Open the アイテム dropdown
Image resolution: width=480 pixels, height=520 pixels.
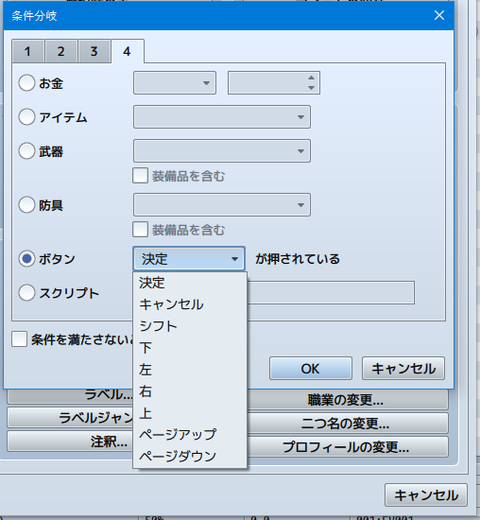[222, 117]
